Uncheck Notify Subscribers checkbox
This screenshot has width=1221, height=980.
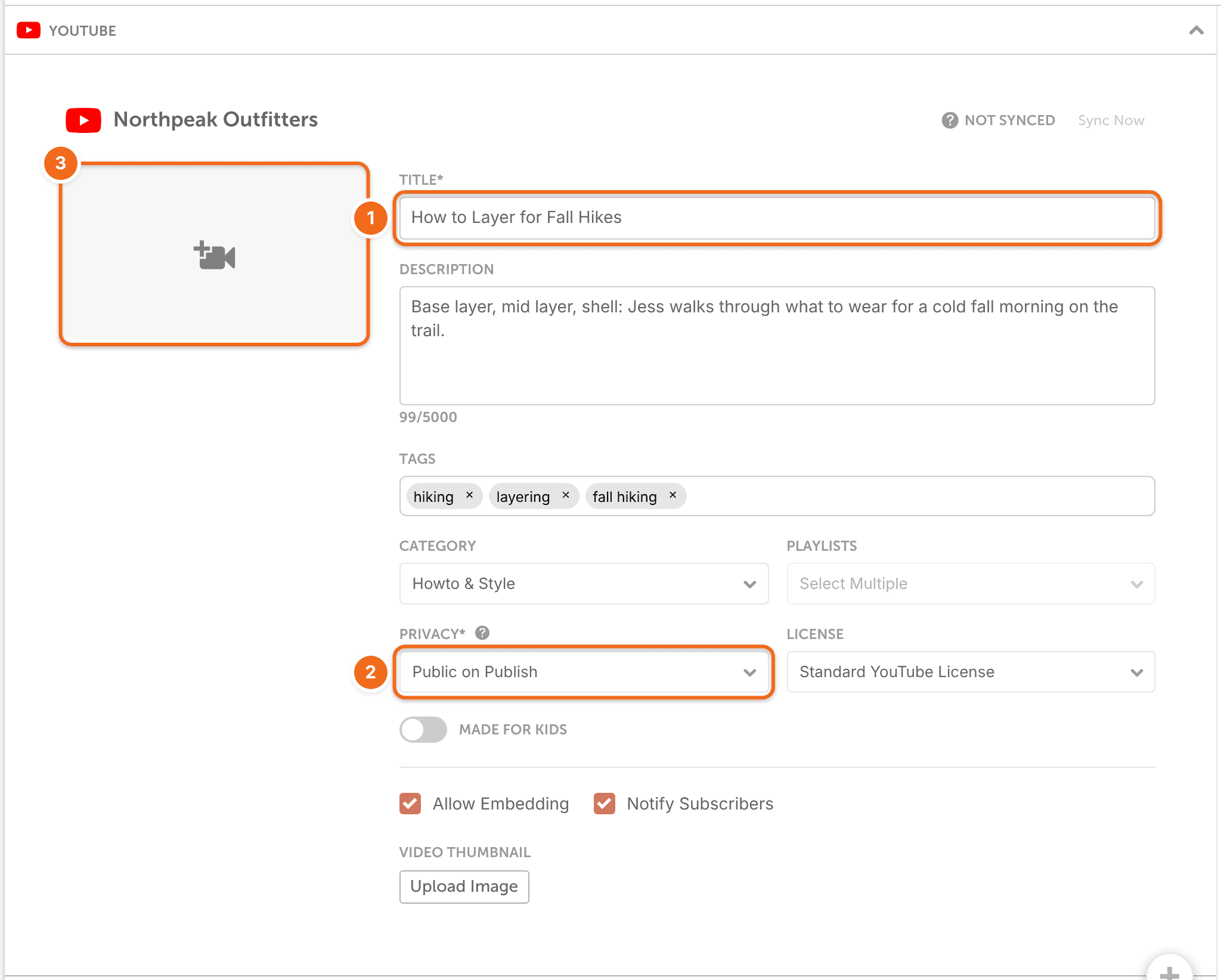[605, 804]
